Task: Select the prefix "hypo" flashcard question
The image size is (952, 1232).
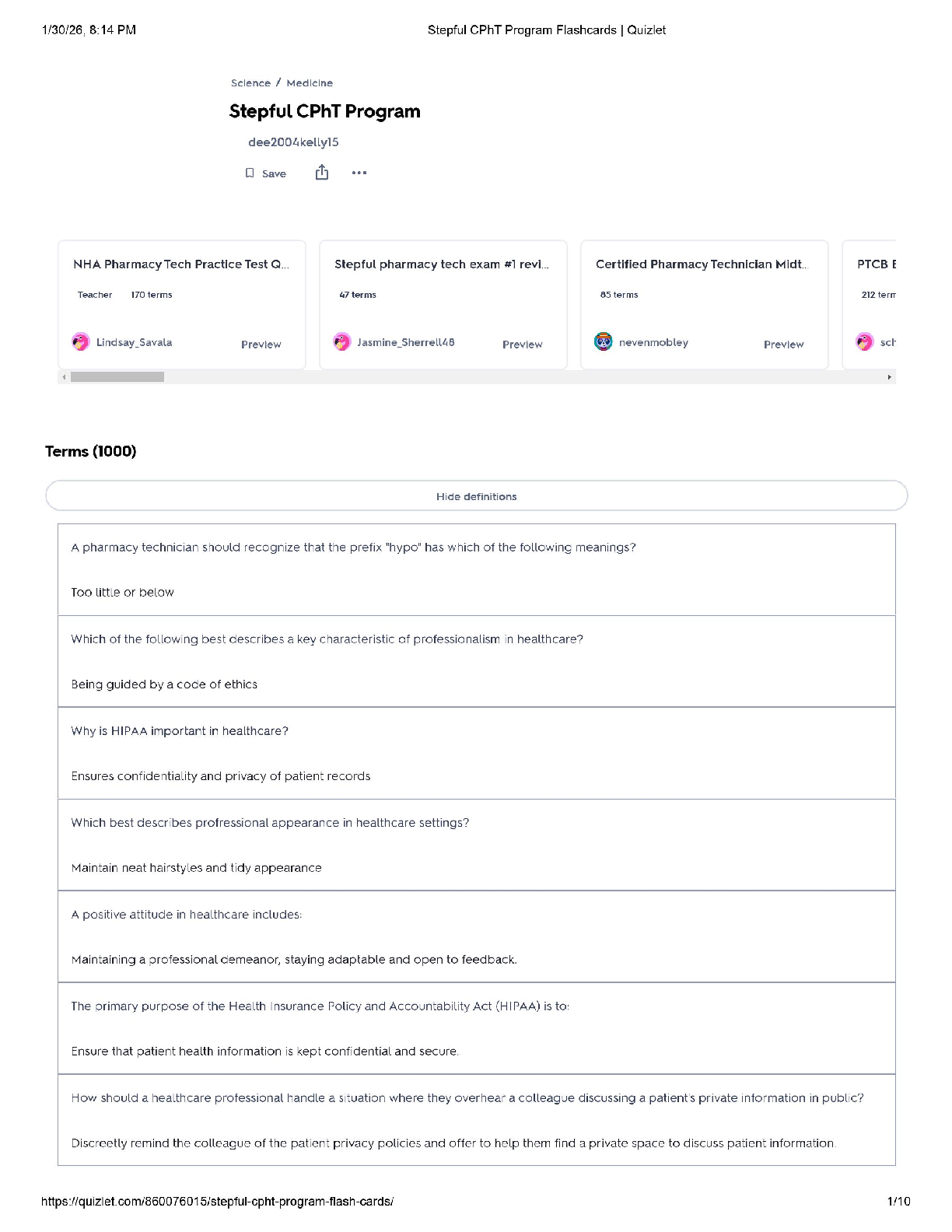Action: click(x=353, y=548)
